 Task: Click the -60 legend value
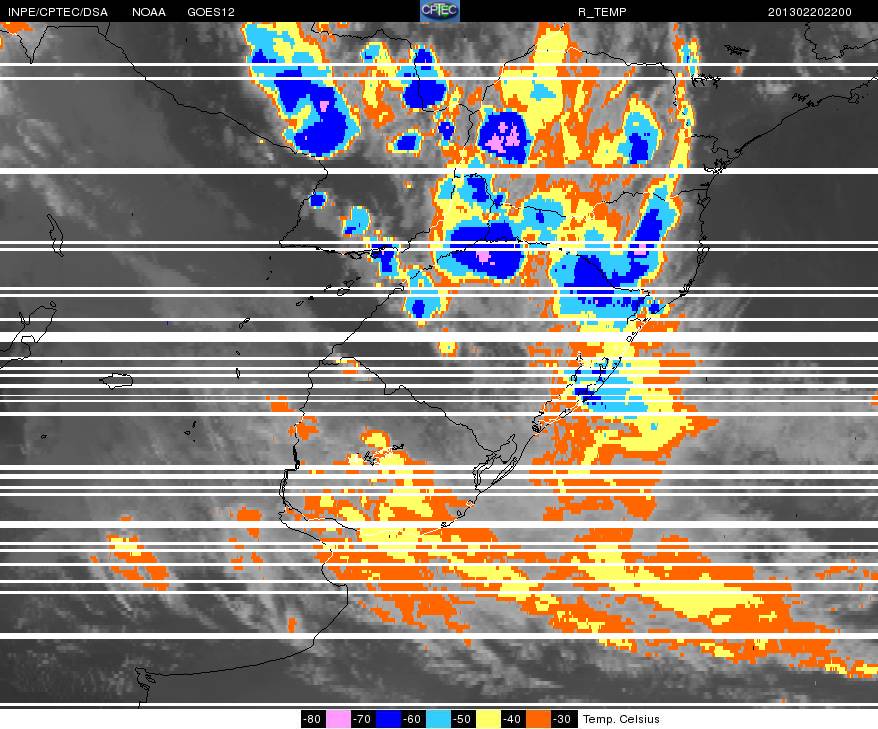413,719
